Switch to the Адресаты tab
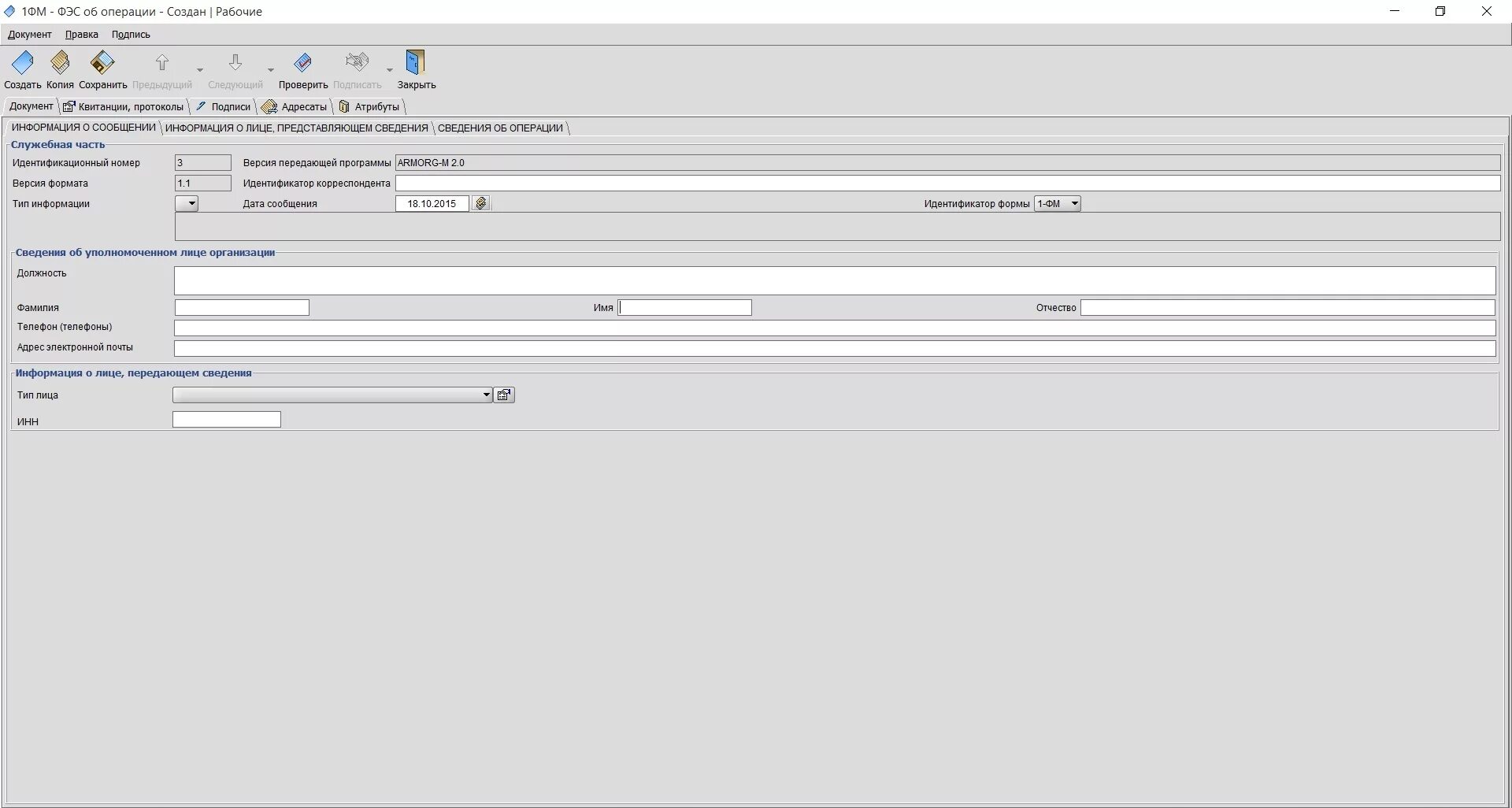This screenshot has width=1512, height=808. point(295,106)
